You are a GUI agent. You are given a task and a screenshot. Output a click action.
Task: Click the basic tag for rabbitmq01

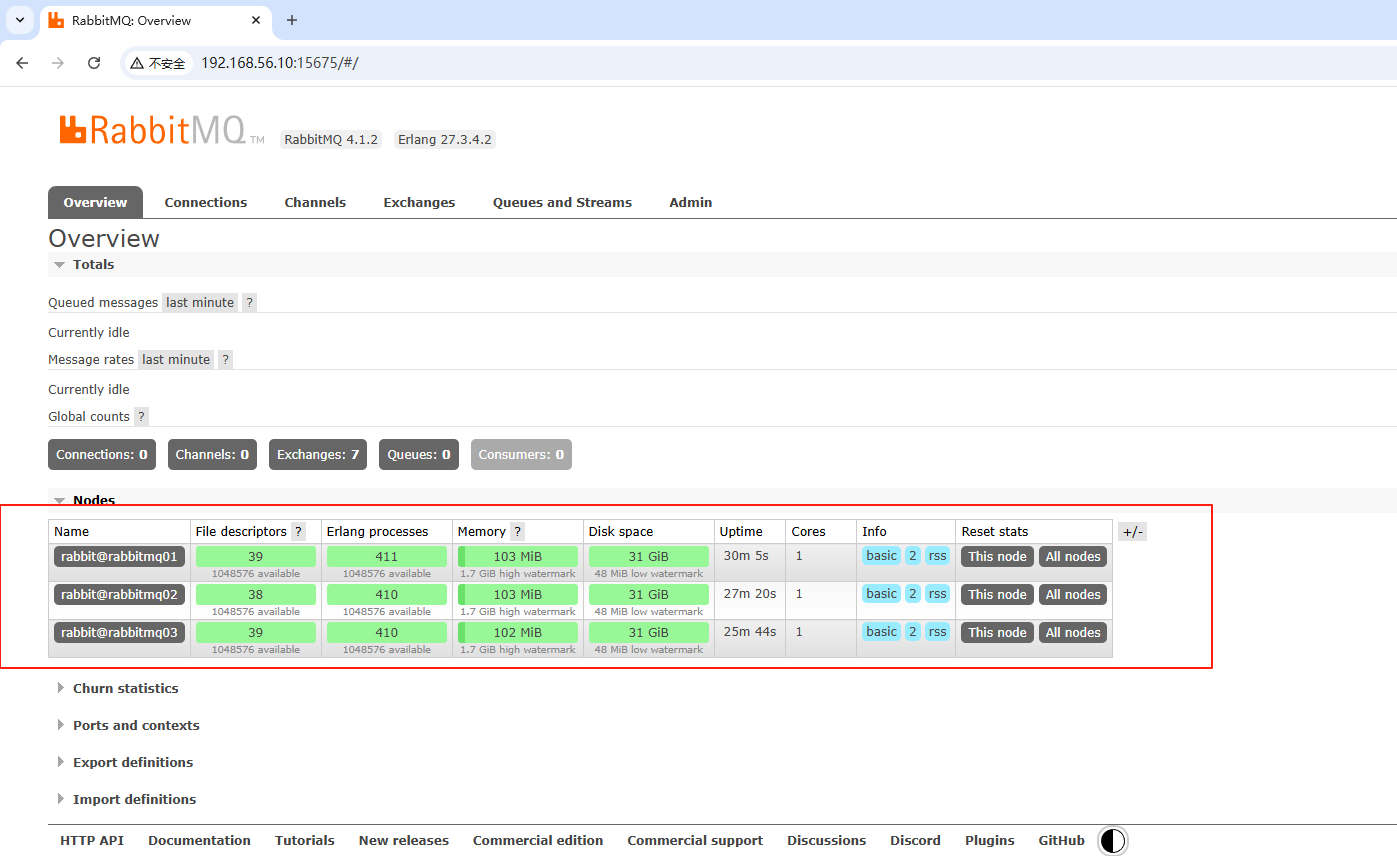coord(881,556)
